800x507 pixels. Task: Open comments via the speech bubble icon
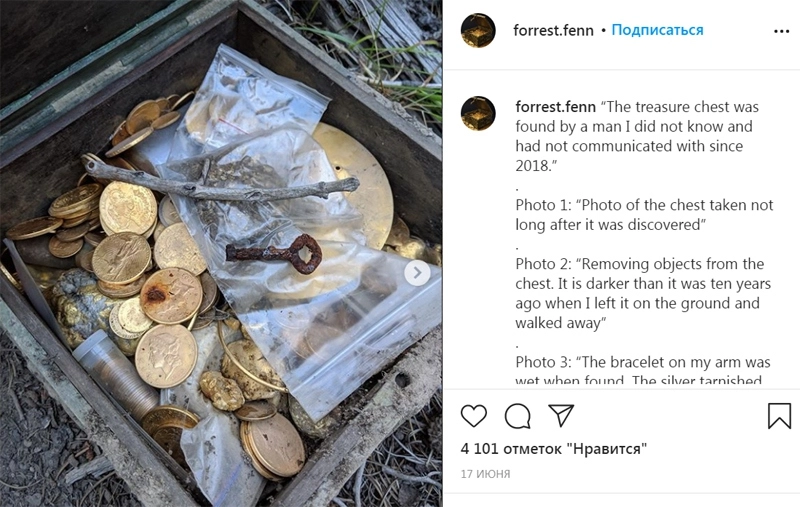coord(518,416)
